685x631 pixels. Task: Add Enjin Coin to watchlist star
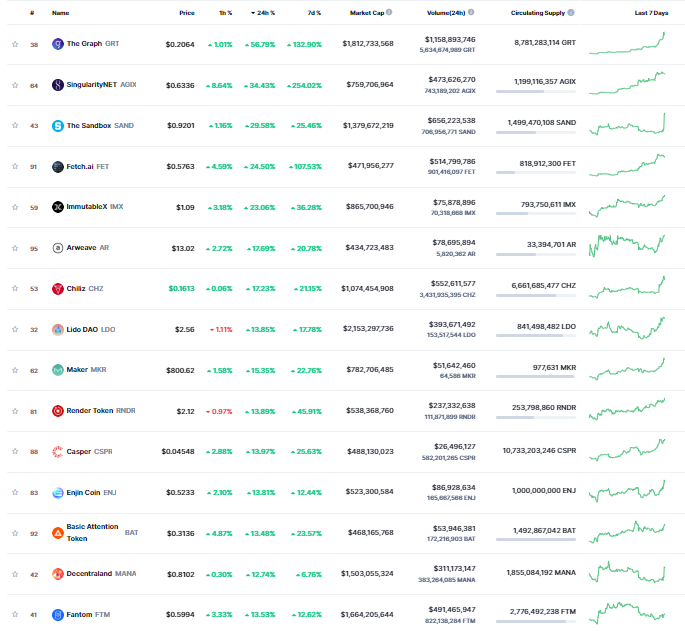[x=15, y=492]
